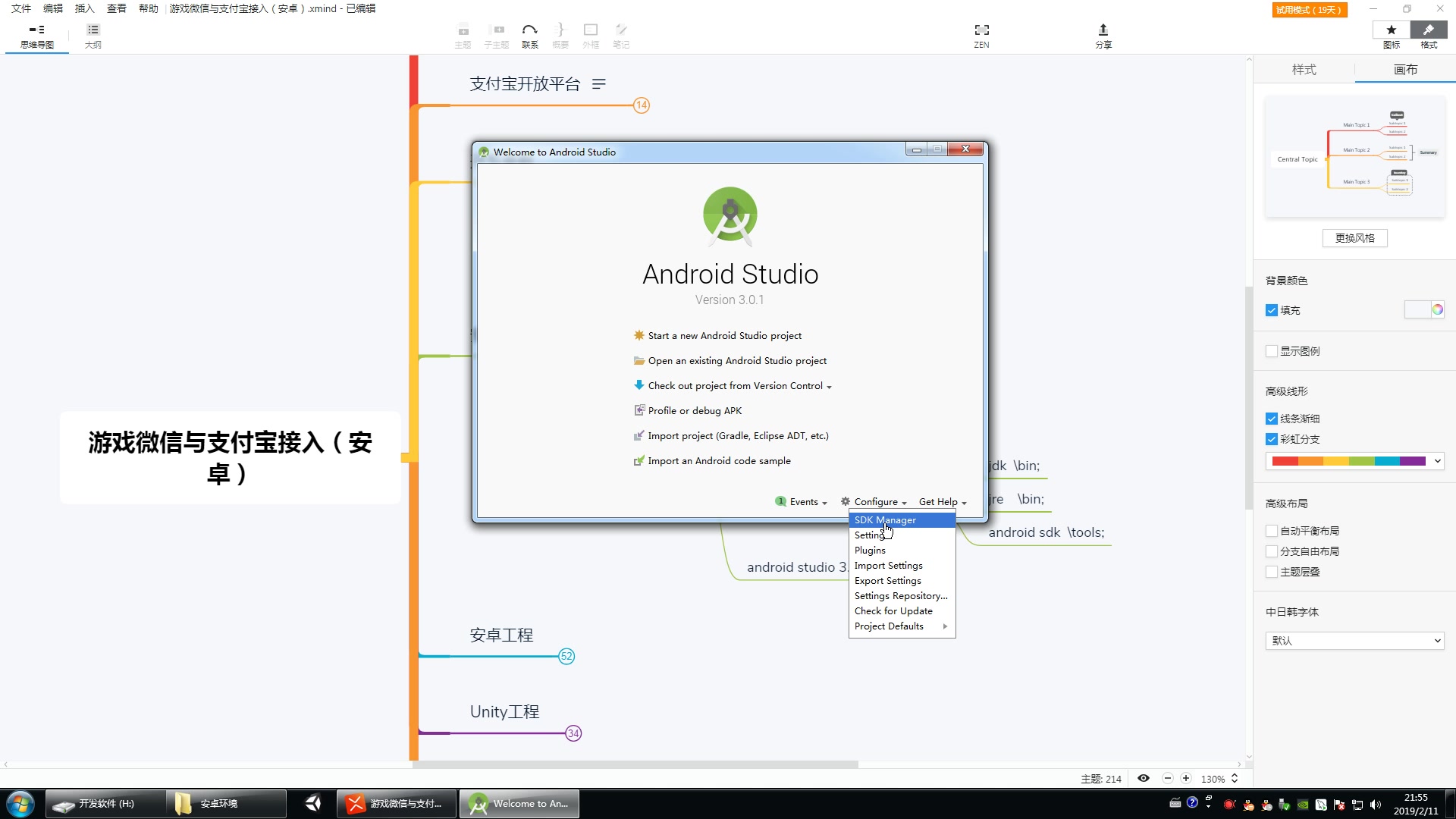Enable the 分支自由布局 checkbox
Image resolution: width=1456 pixels, height=819 pixels.
tap(1272, 551)
